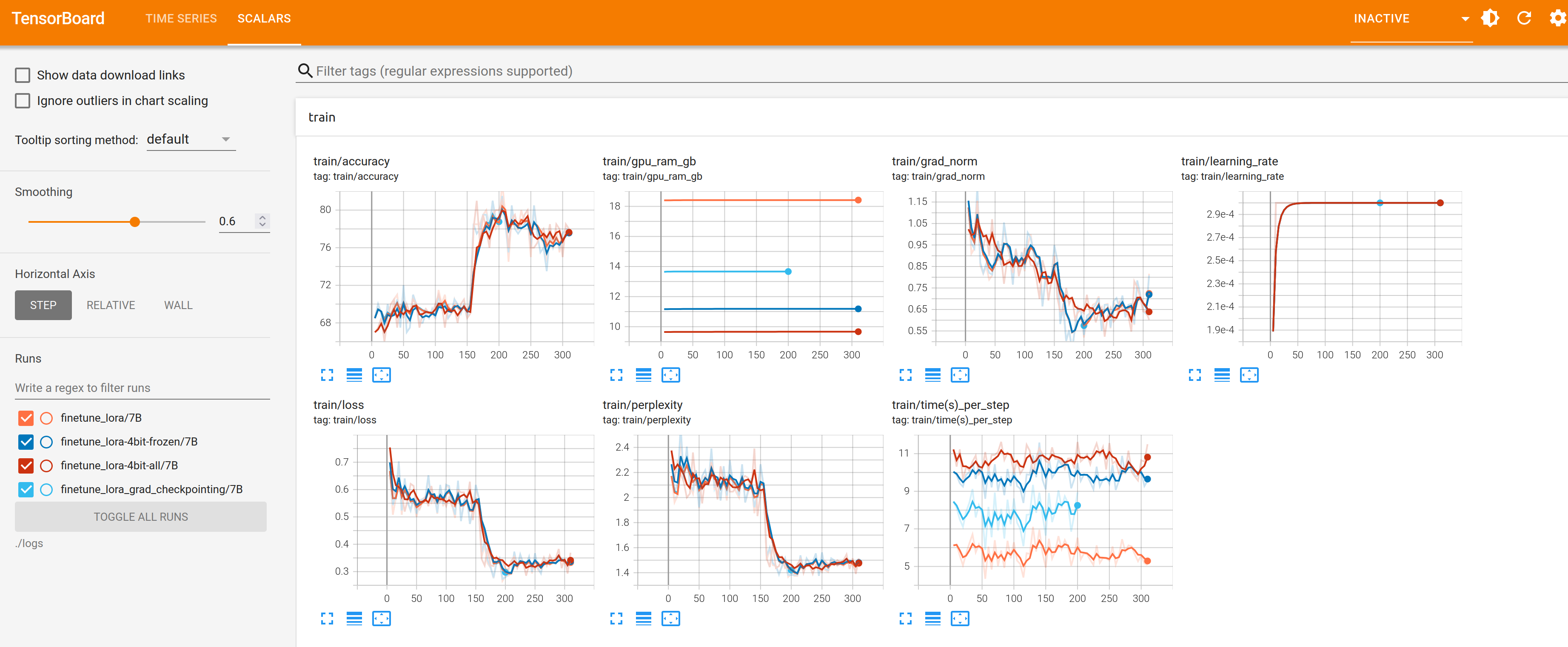Focus the runs regex filter field
Image resolution: width=1568 pixels, height=647 pixels.
142,388
